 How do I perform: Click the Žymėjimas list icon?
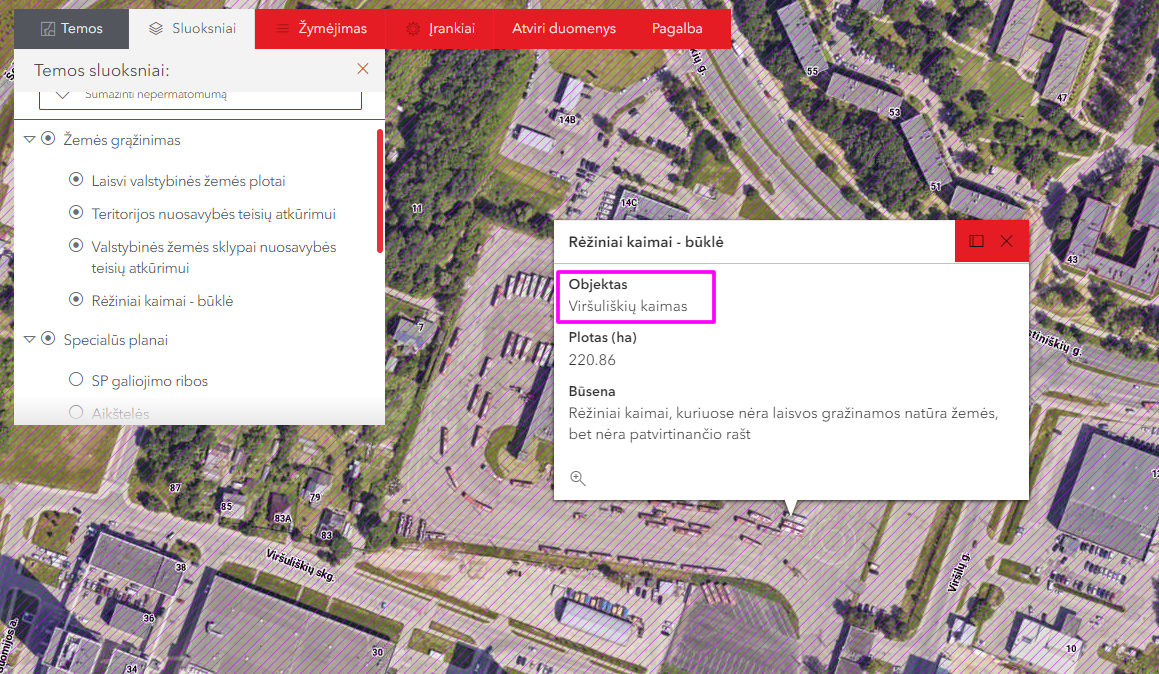283,29
